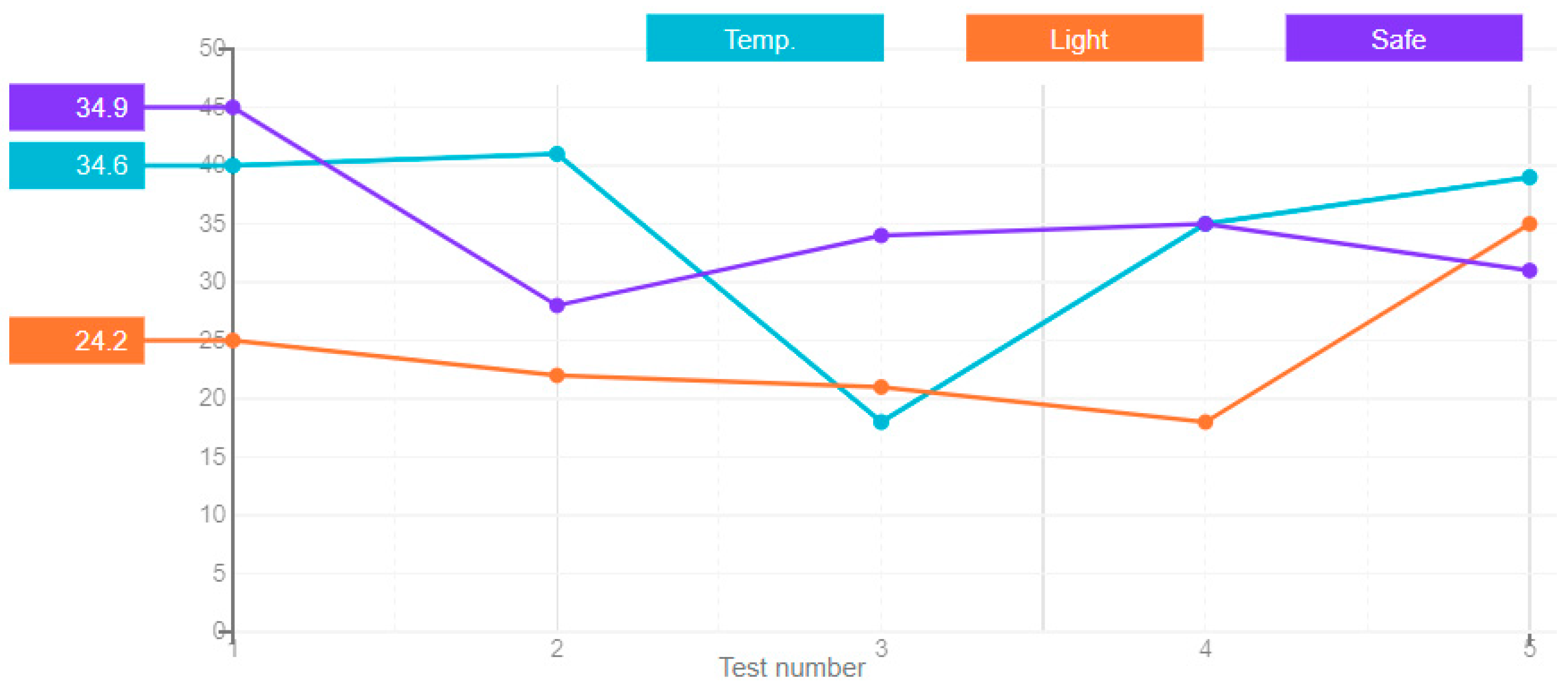The height and width of the screenshot is (687, 1568).
Task: Toggle the Temp. series legend button
Action: pos(765,38)
